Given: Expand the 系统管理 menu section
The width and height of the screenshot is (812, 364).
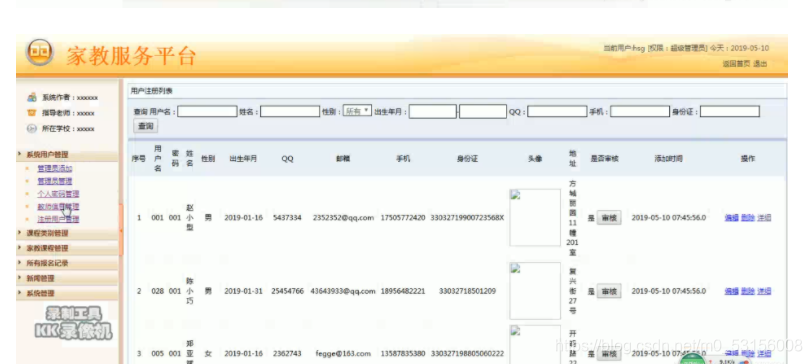Looking at the screenshot, I should pos(67,293).
